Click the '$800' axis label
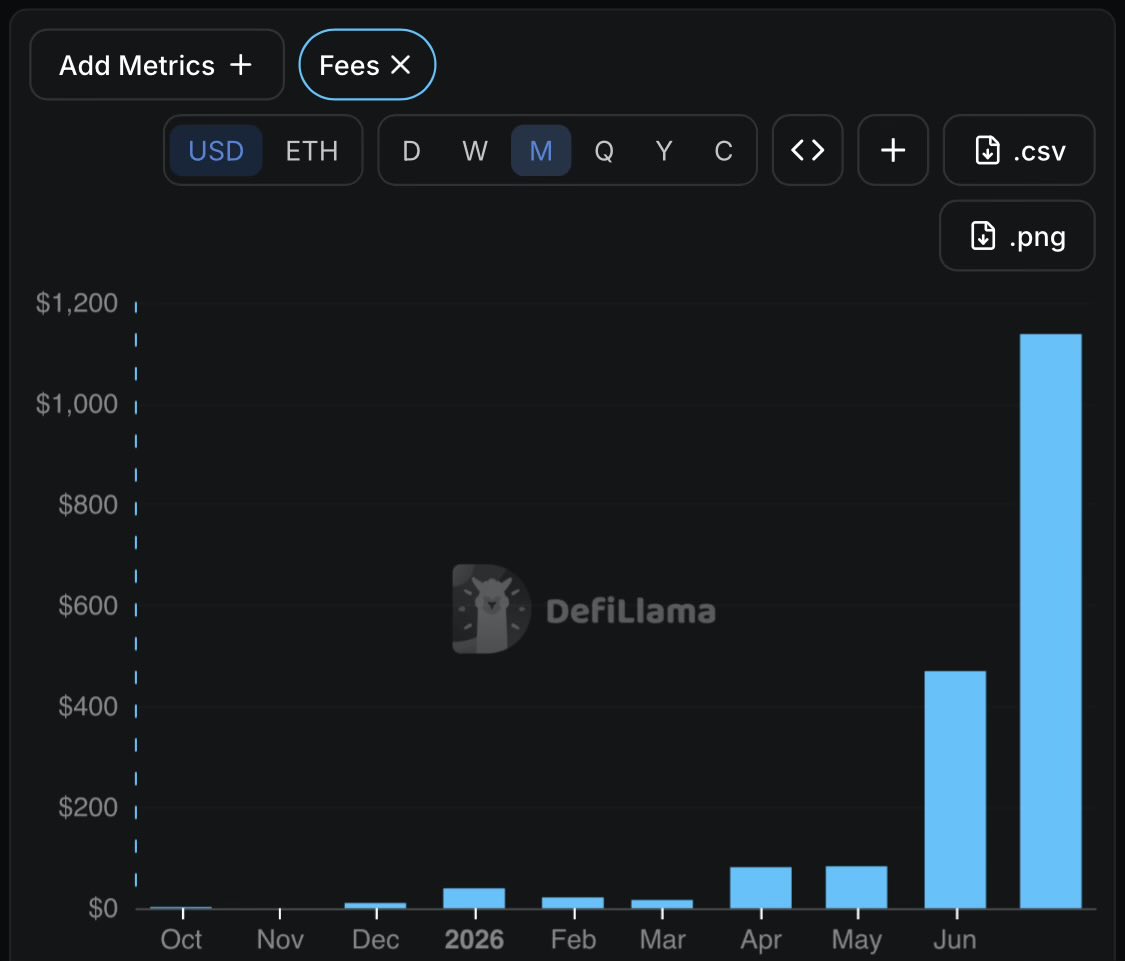 pos(88,505)
